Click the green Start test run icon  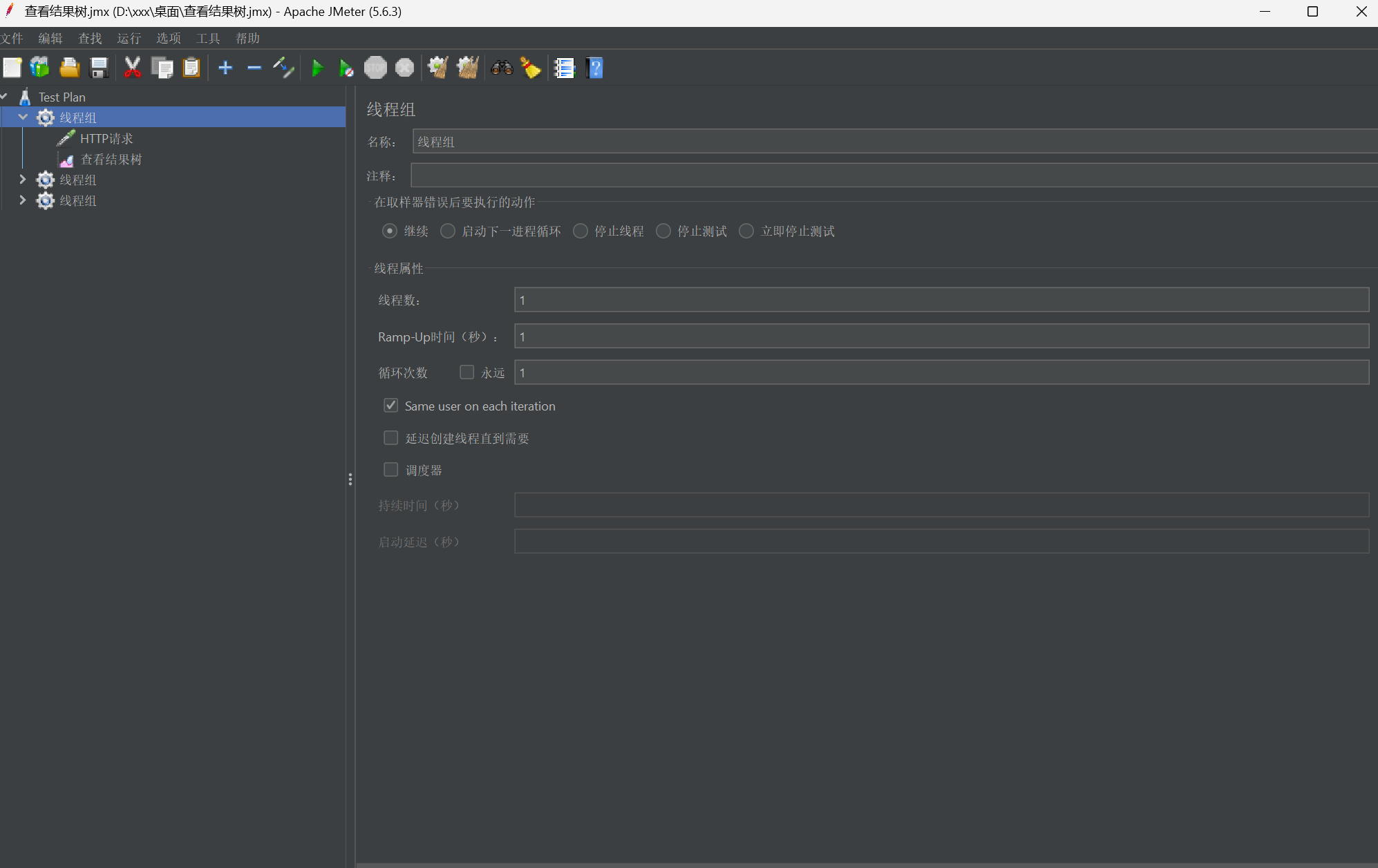[317, 68]
